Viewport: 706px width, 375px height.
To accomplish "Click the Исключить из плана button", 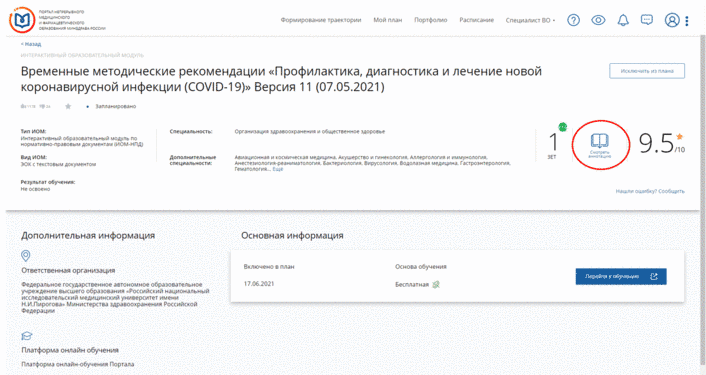I will (647, 71).
